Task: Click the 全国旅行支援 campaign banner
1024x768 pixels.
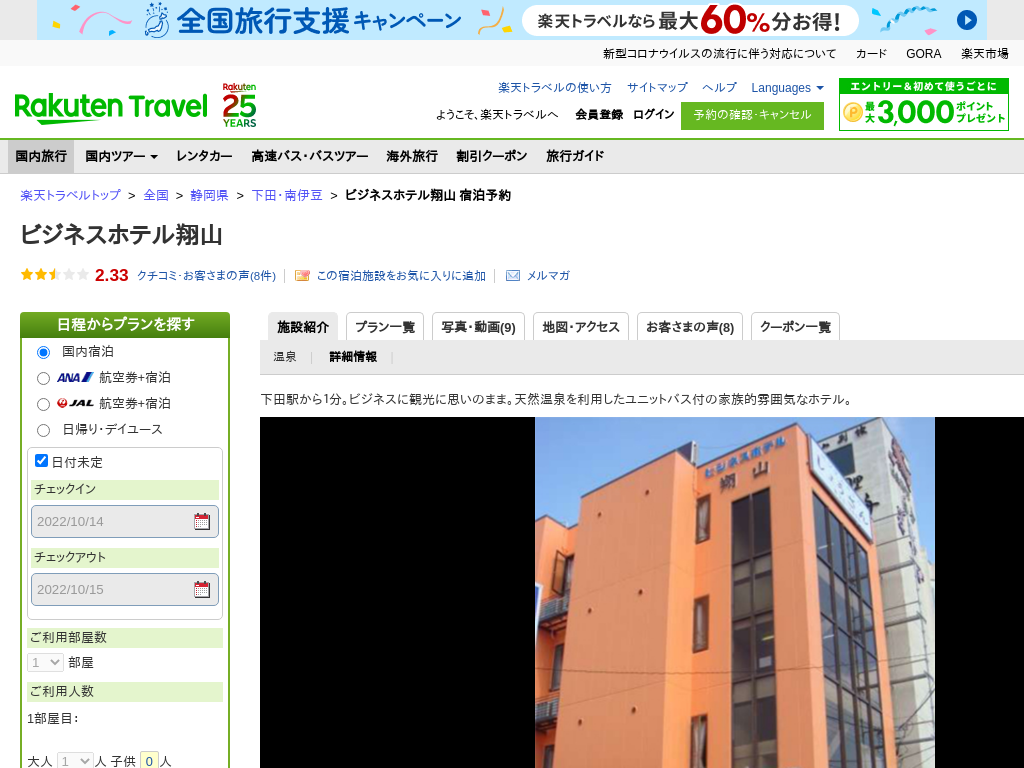Action: pyautogui.click(x=512, y=20)
